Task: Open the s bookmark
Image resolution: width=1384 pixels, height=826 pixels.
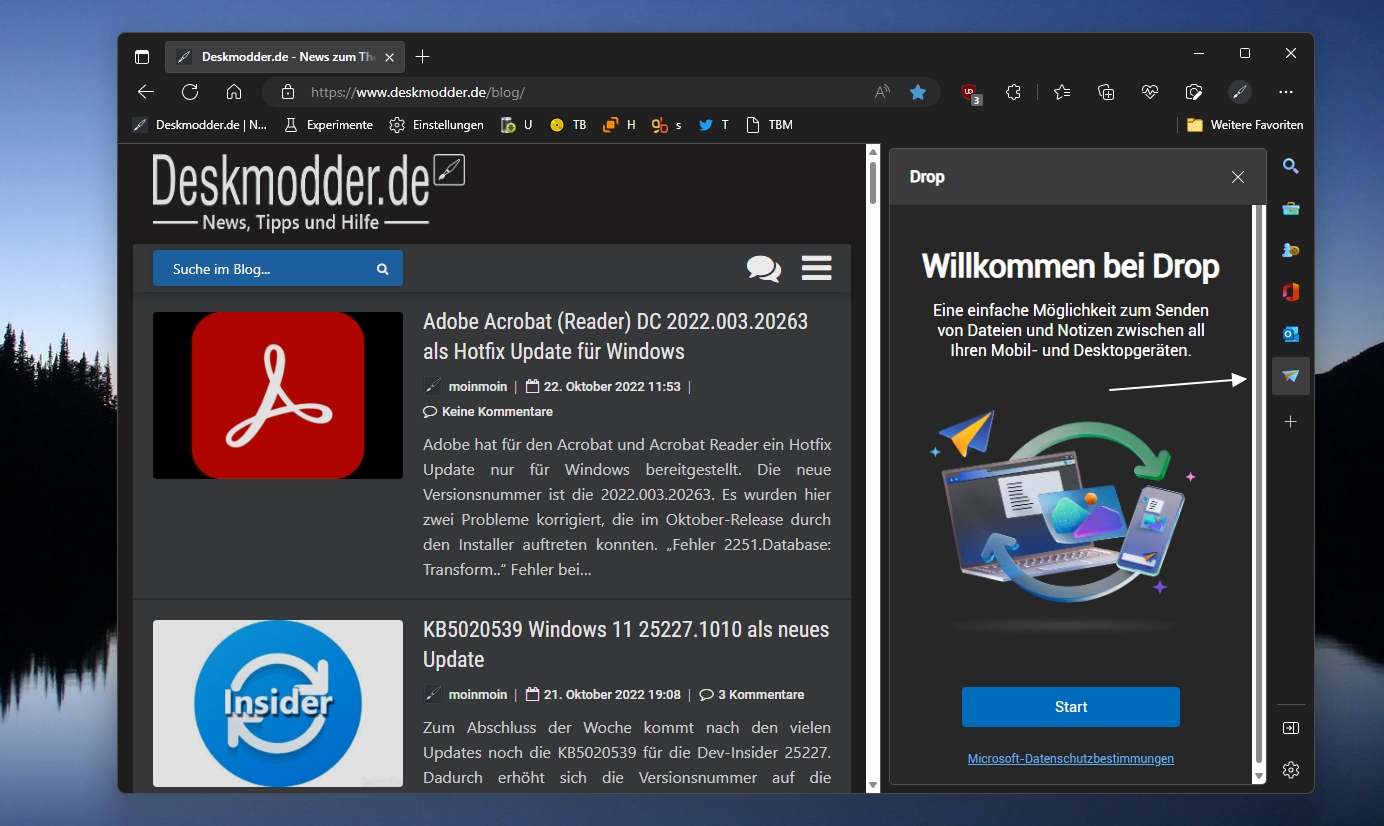Action: point(667,125)
